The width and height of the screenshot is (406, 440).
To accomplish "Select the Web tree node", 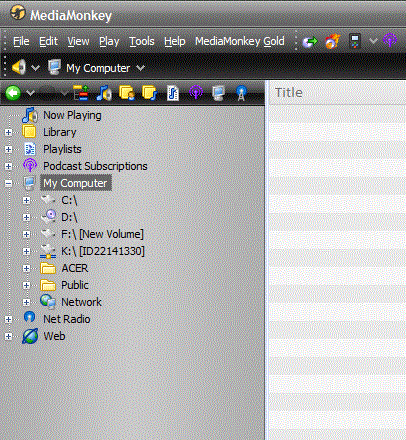I will click(x=54, y=336).
